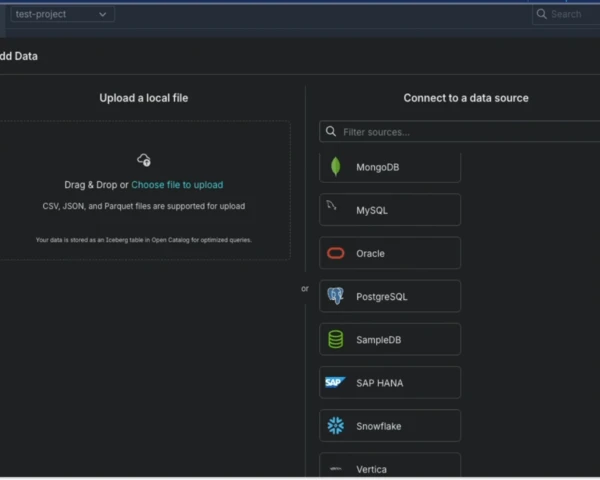Click the 'Upload a local file' heading
Viewport: 600px width, 480px height.
coord(144,98)
